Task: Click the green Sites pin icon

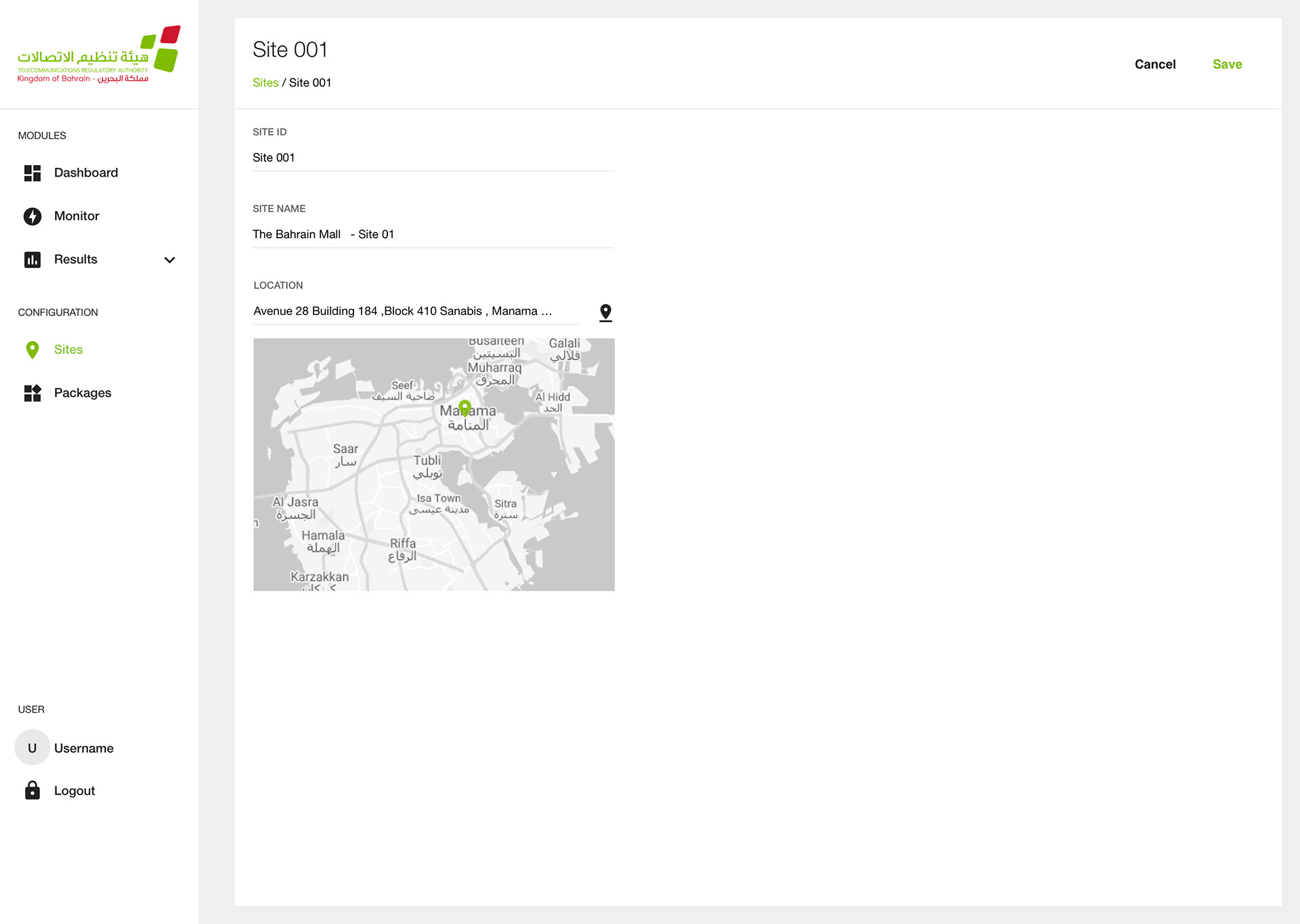Action: pyautogui.click(x=32, y=349)
